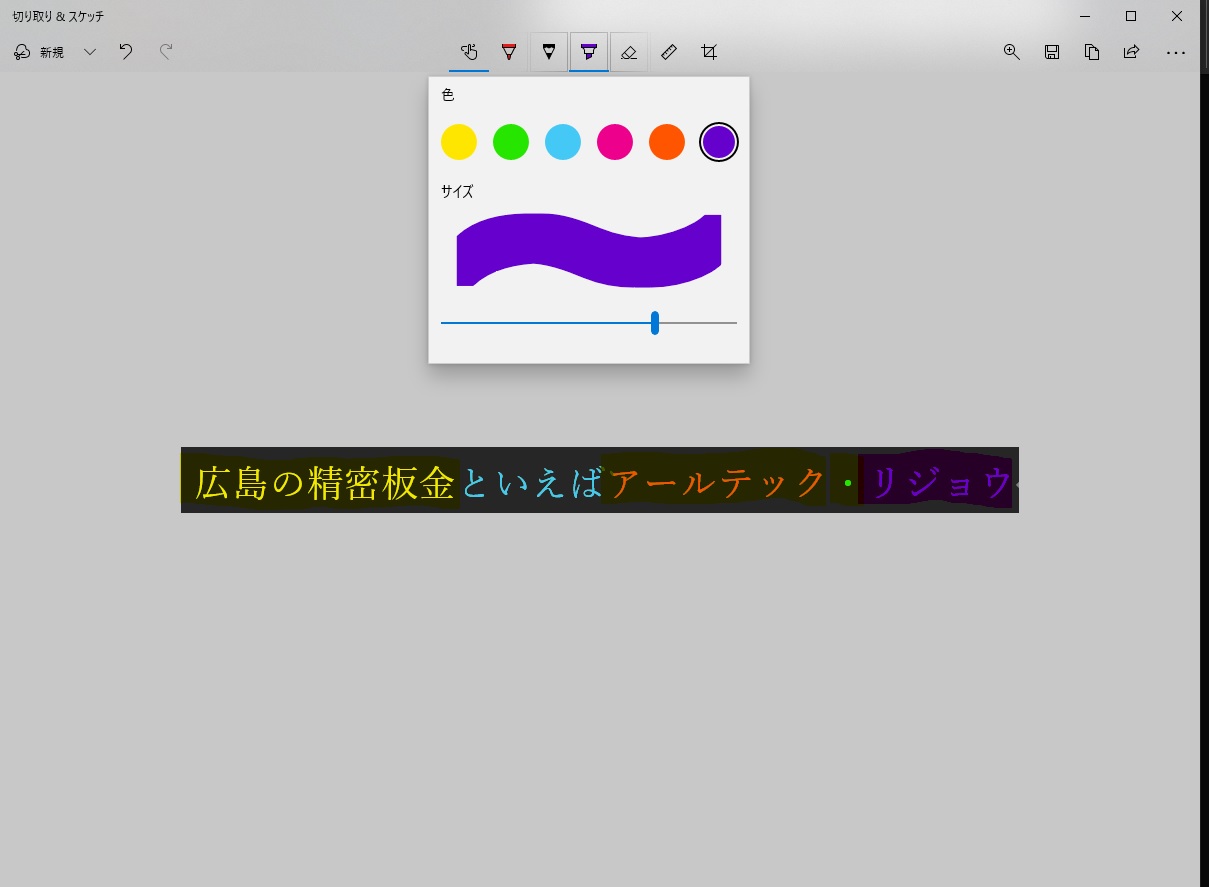Select the touch writing tool
This screenshot has width=1209, height=887.
[x=468, y=52]
